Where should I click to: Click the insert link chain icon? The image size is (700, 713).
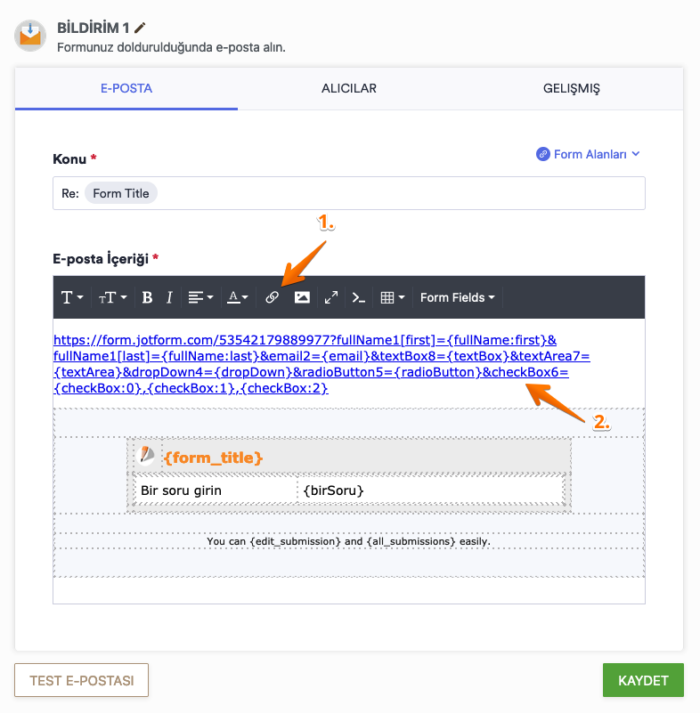click(x=272, y=297)
